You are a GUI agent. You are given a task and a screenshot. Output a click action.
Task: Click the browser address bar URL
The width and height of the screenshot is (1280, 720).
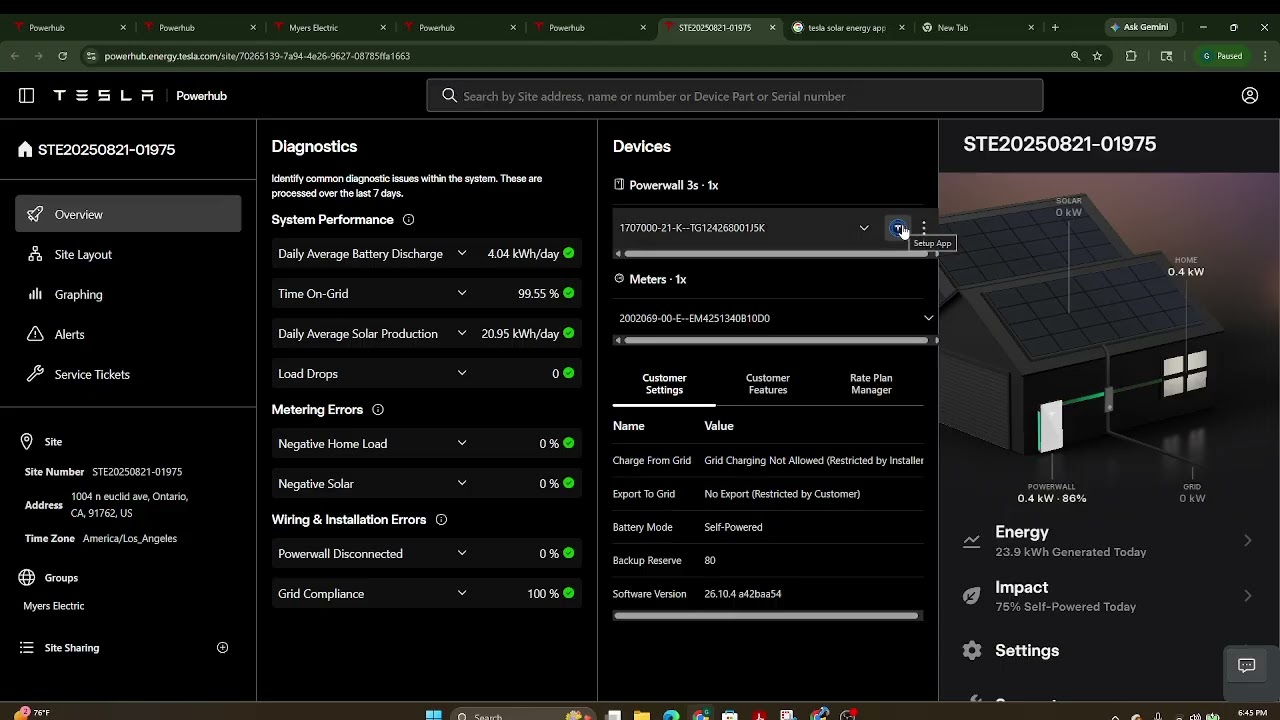tap(257, 56)
